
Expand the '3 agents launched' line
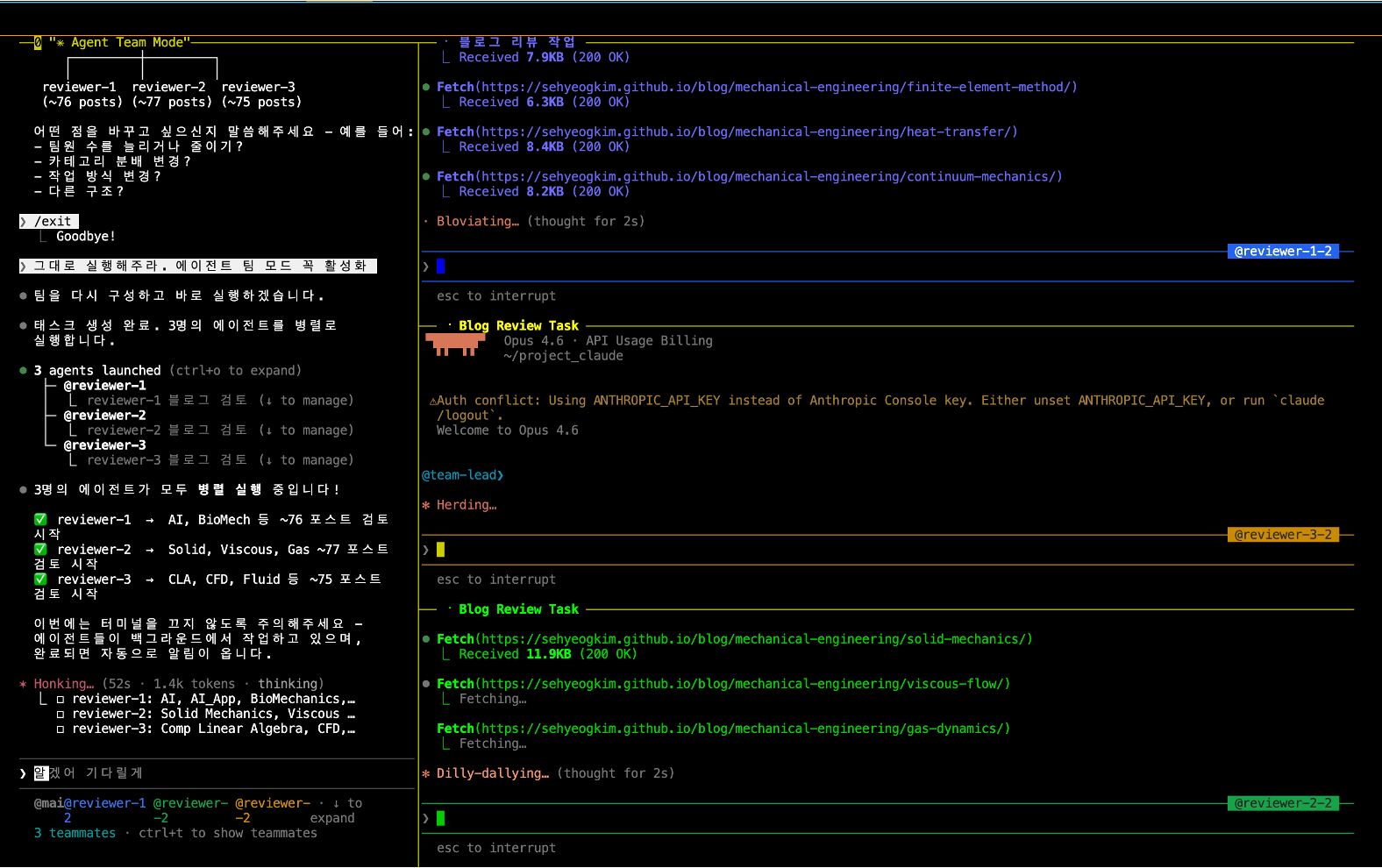pos(167,371)
